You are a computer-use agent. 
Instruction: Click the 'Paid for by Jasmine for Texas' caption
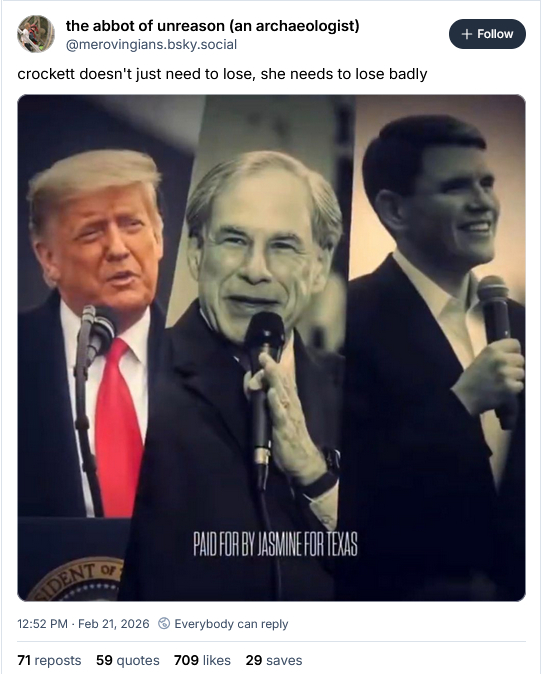(275, 544)
